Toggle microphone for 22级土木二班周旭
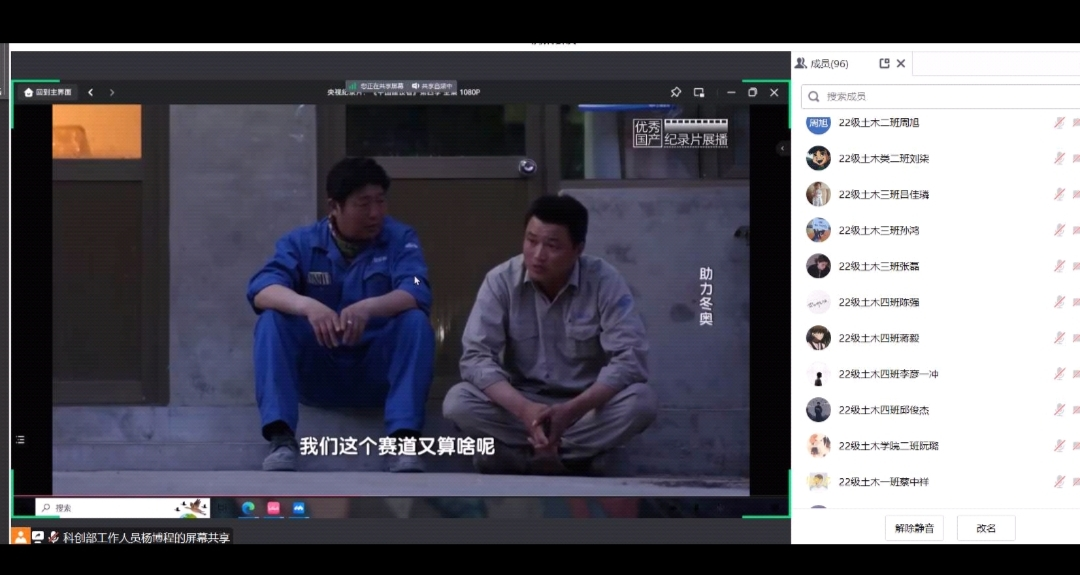Viewport: 1080px width, 575px height. tap(1059, 122)
